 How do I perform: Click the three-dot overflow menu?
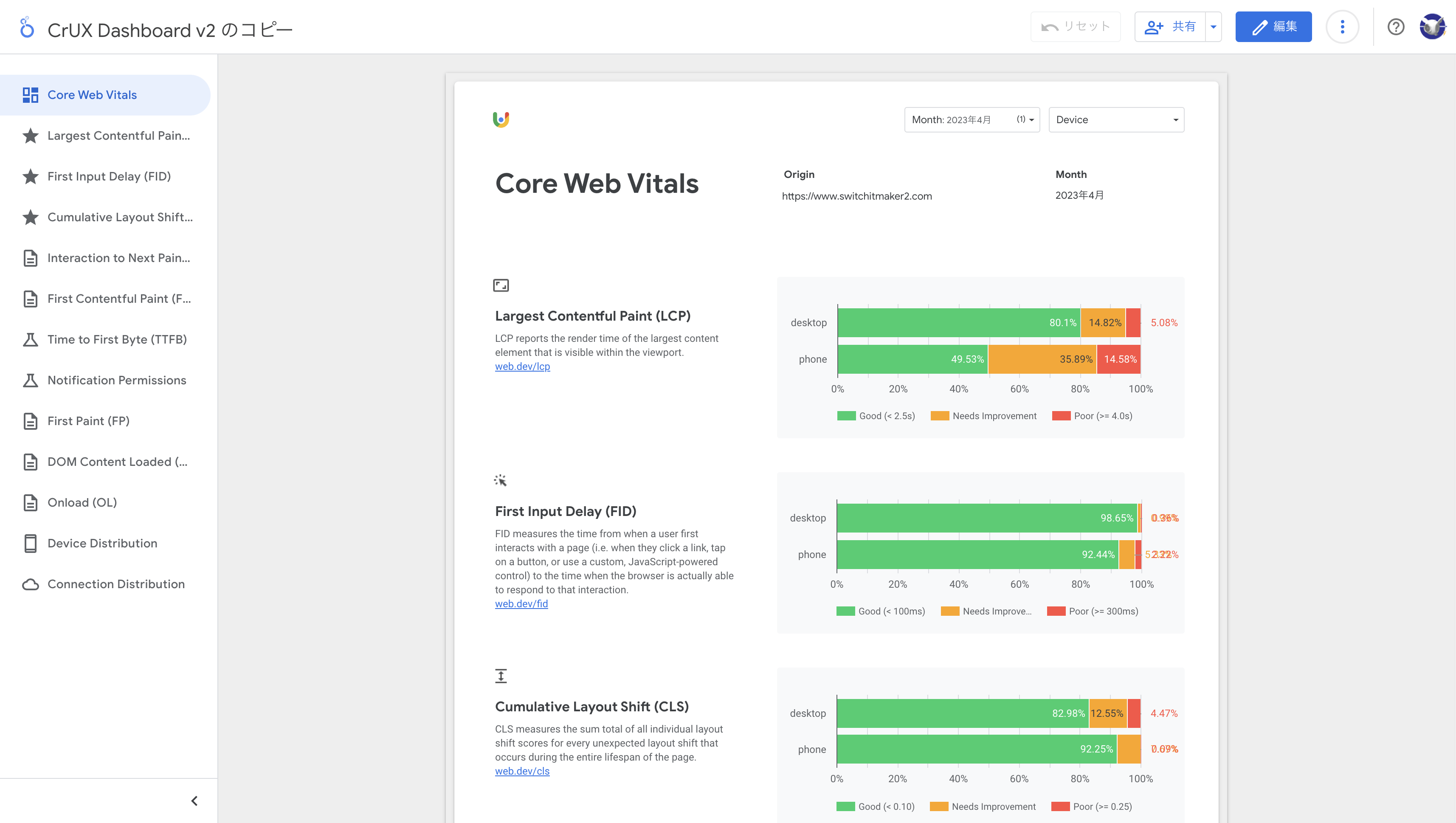(1343, 27)
